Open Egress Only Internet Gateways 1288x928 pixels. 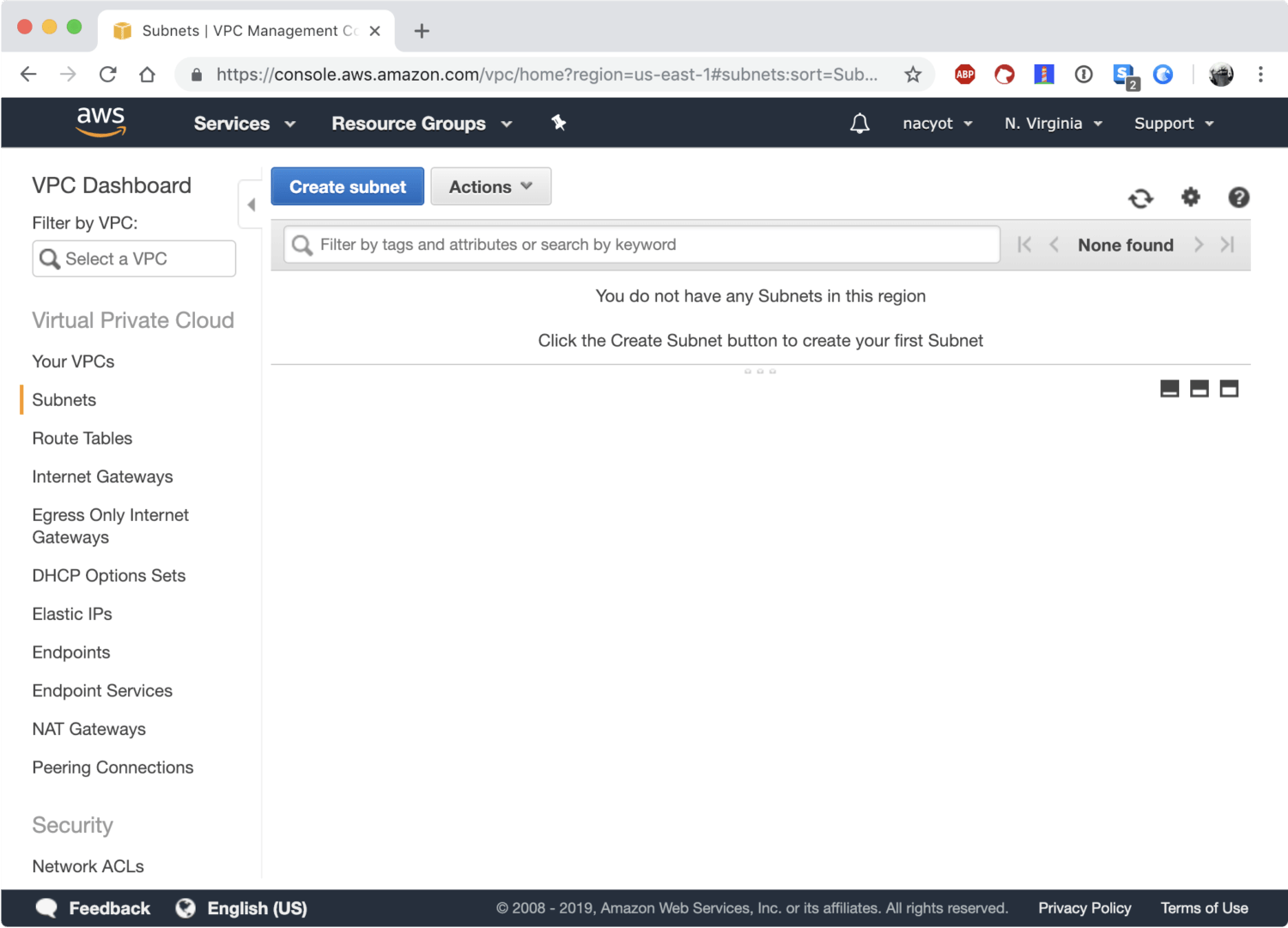[x=110, y=526]
